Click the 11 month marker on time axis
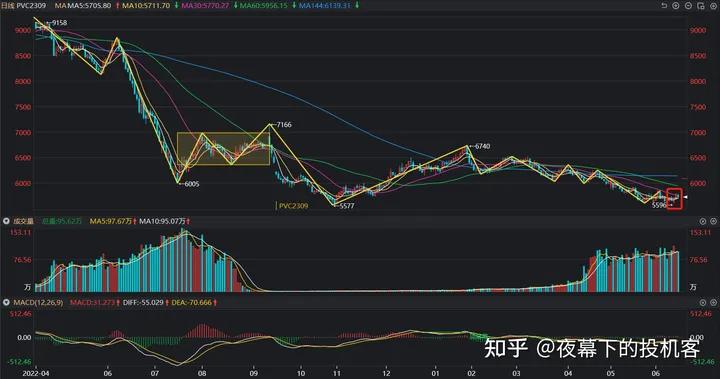Viewport: 720px width, 379px height. 337,373
